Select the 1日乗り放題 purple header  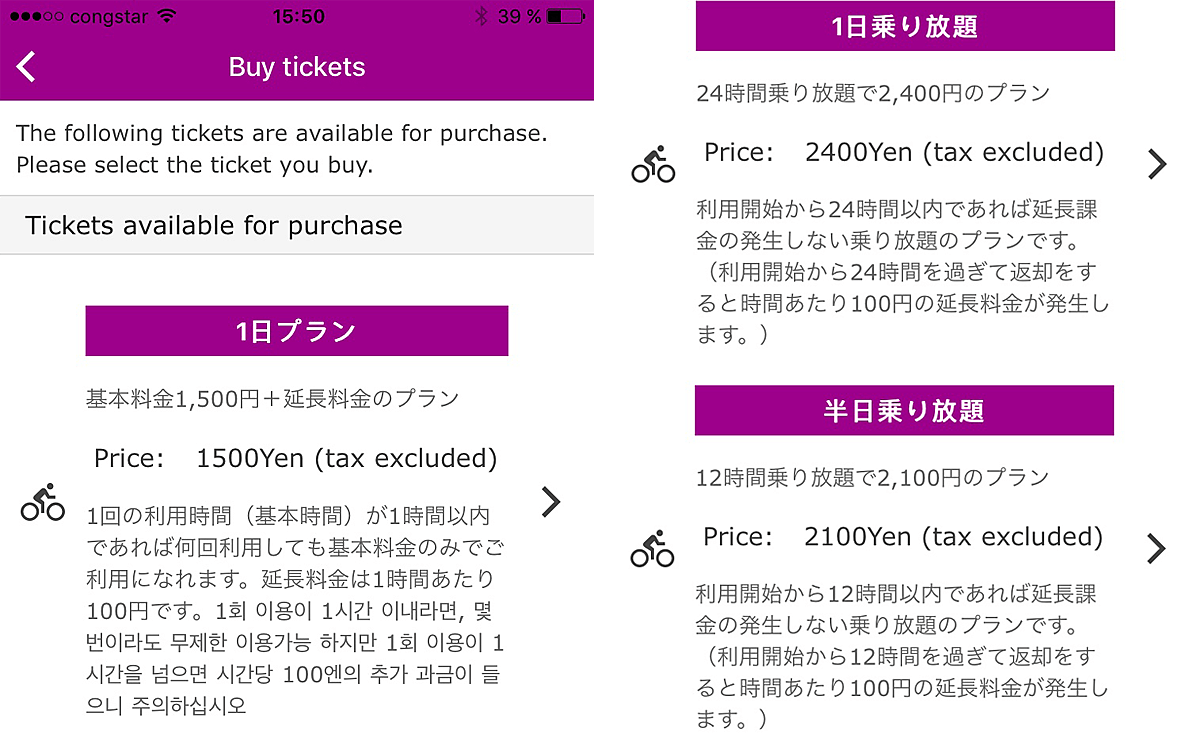[x=905, y=26]
